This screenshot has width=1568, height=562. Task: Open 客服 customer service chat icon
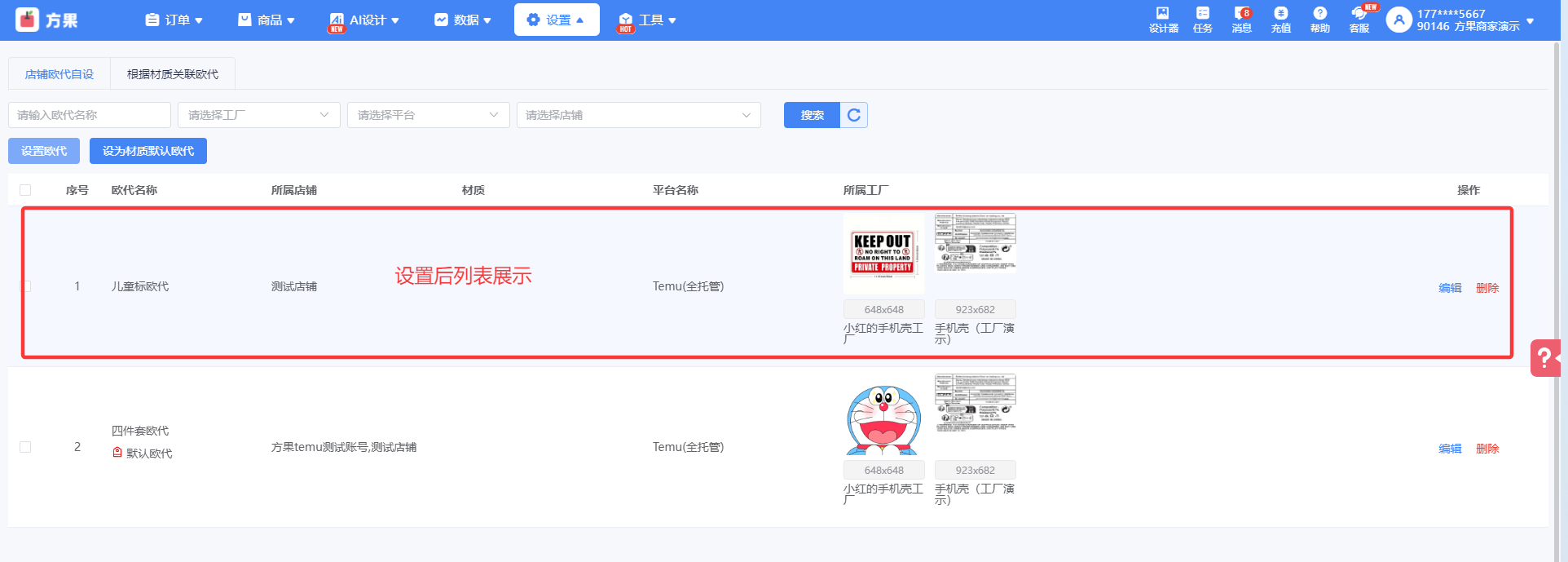click(x=1359, y=20)
